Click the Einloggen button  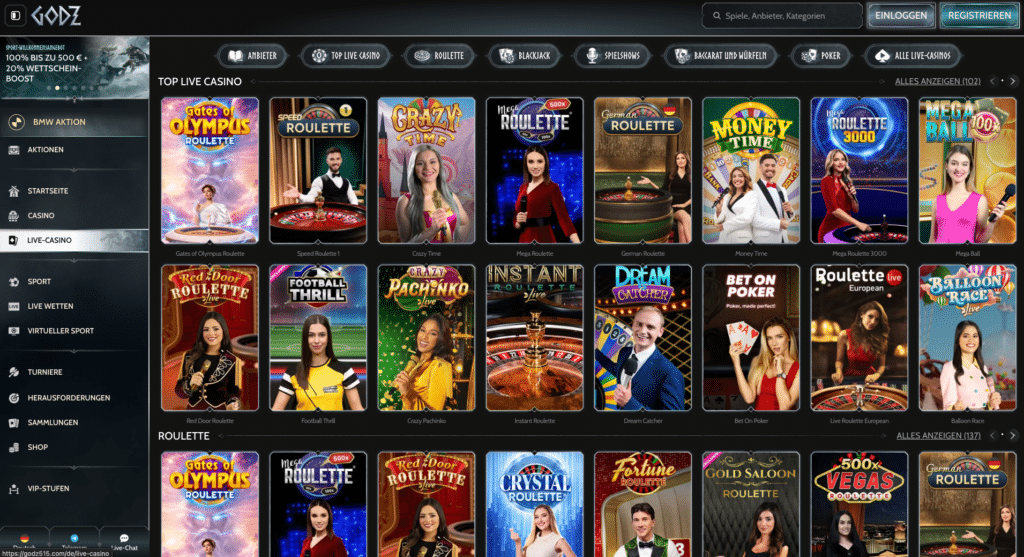(x=901, y=16)
